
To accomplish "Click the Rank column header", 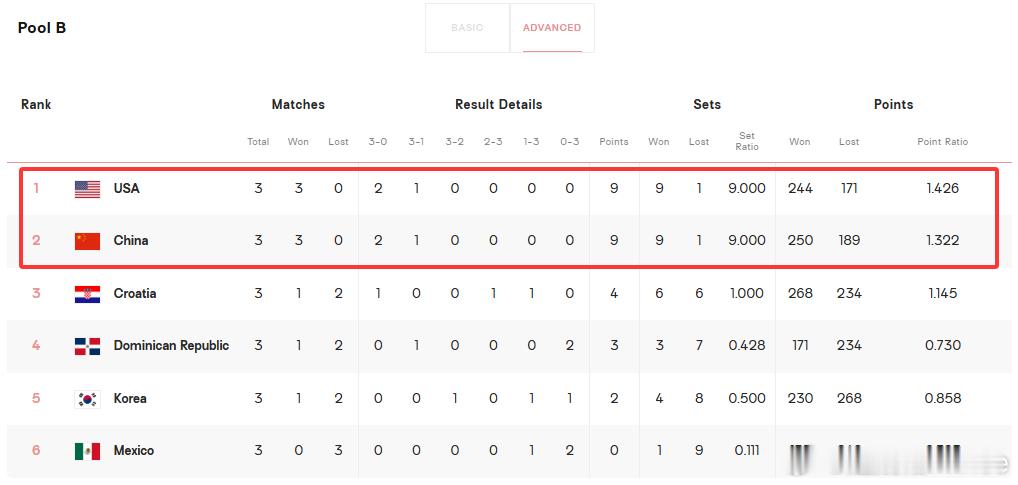I will [36, 105].
